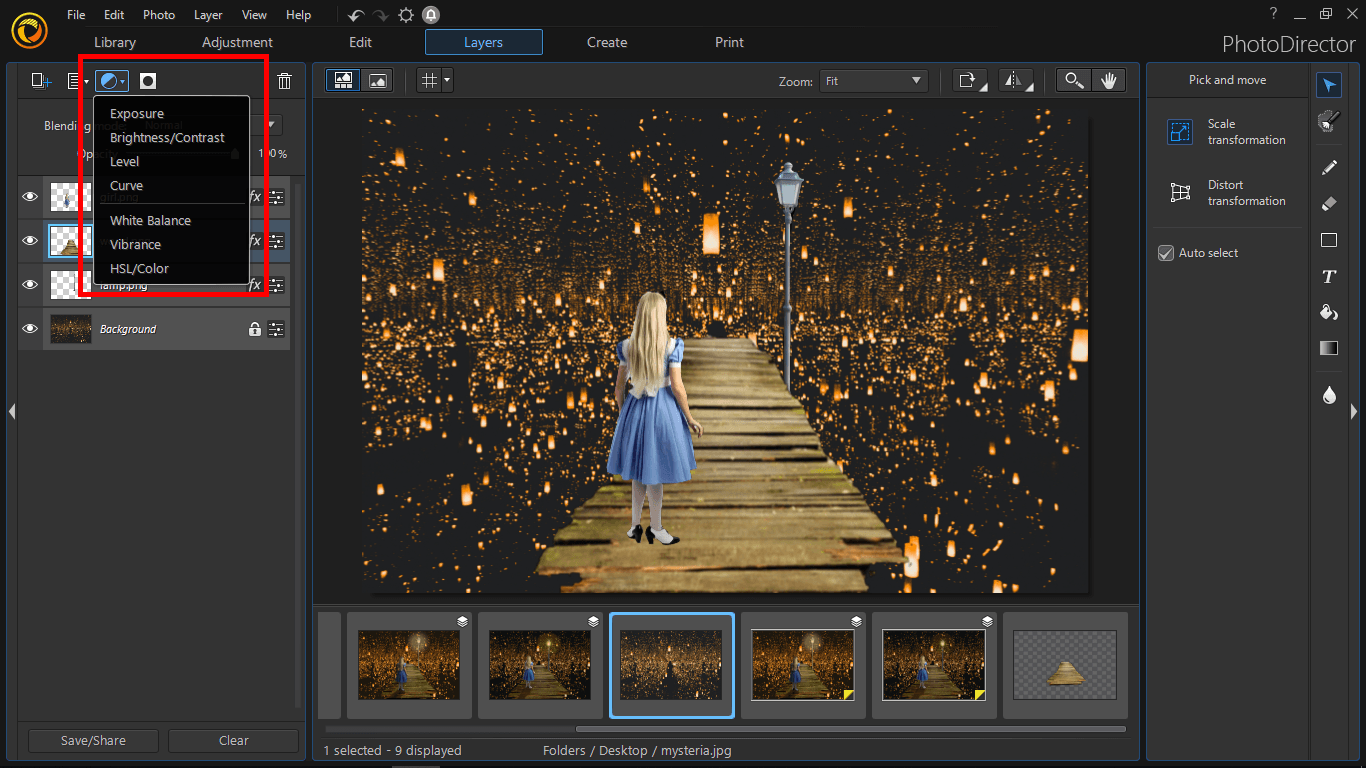Hide the lamp.png layer
1366x768 pixels.
coord(30,285)
